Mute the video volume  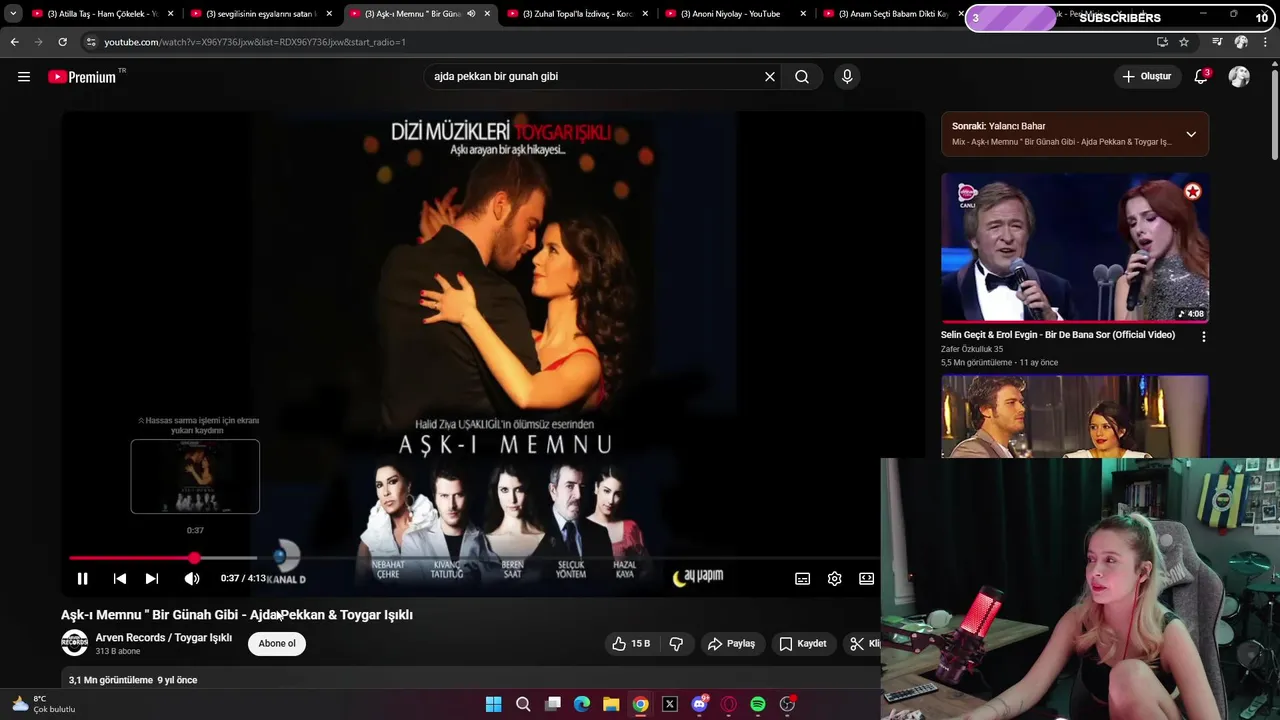pos(192,578)
